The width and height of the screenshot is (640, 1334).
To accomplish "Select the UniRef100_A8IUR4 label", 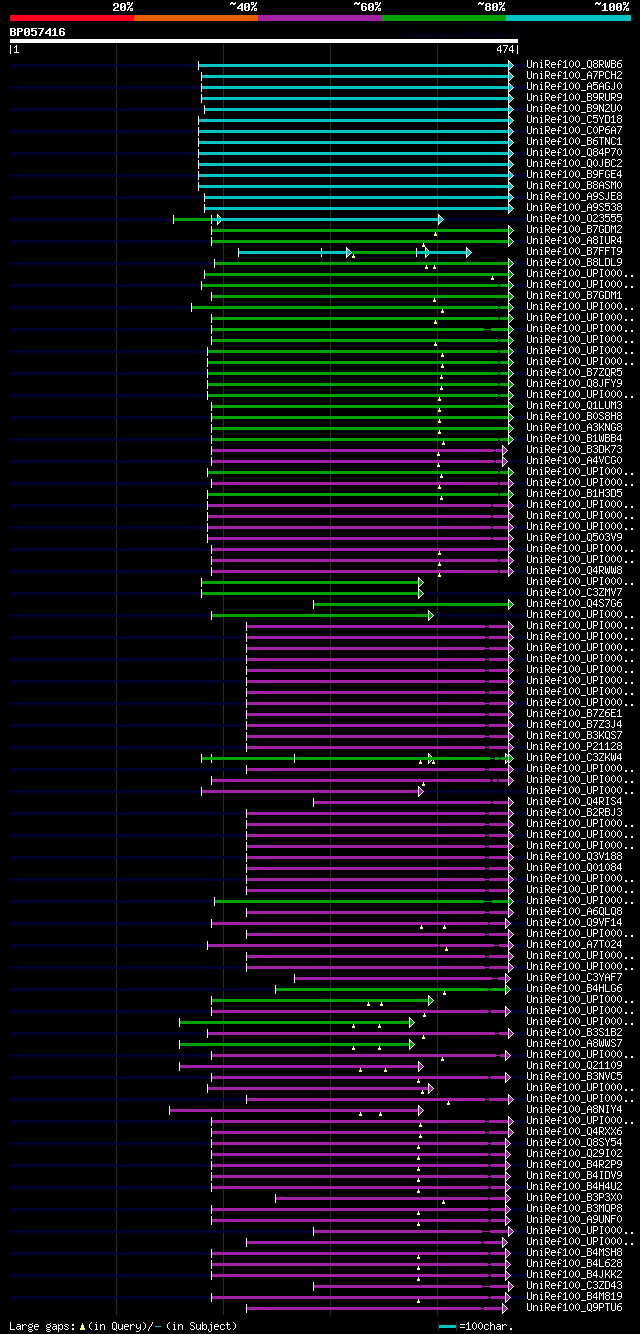I will [574, 240].
